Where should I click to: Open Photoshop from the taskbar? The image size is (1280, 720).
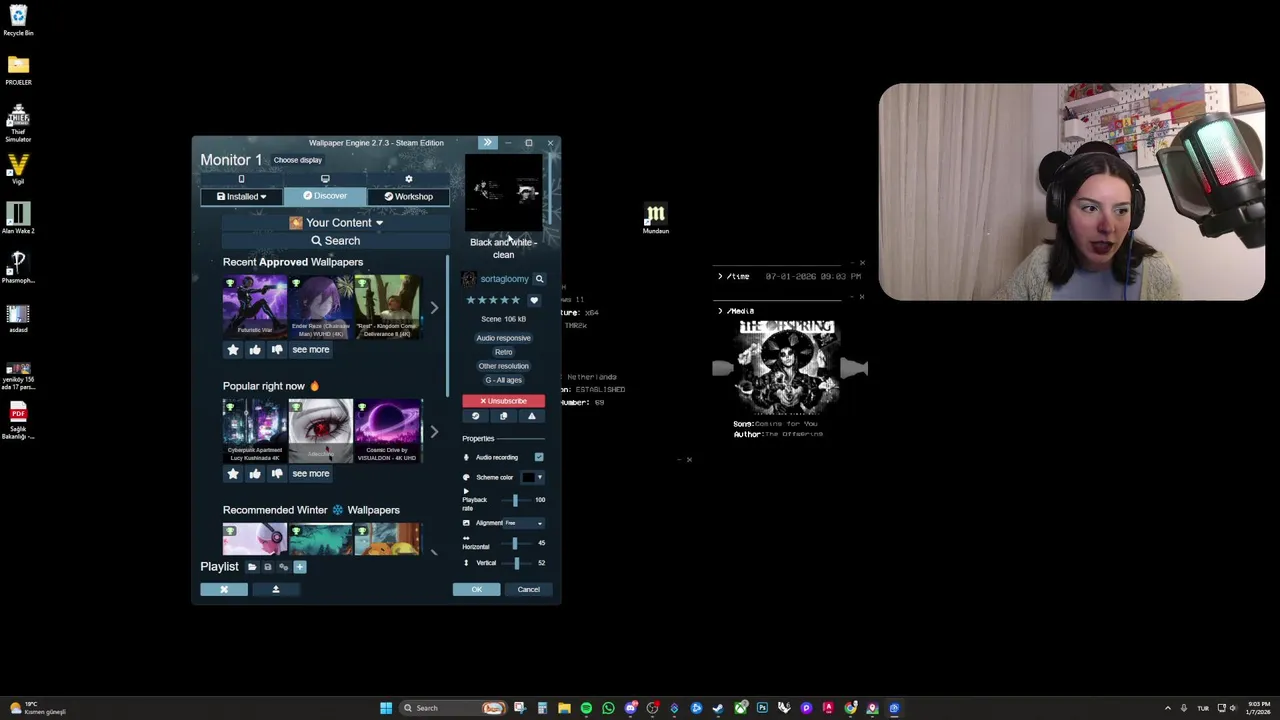click(x=762, y=708)
